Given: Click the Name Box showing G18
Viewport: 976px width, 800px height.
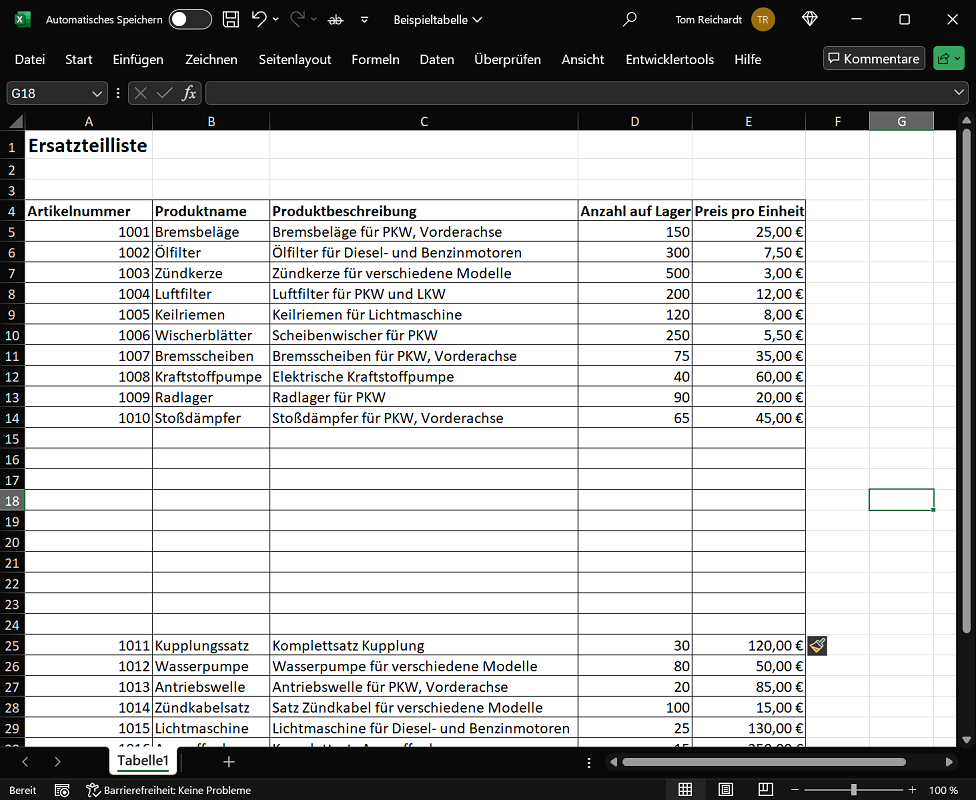Looking at the screenshot, I should 47,93.
